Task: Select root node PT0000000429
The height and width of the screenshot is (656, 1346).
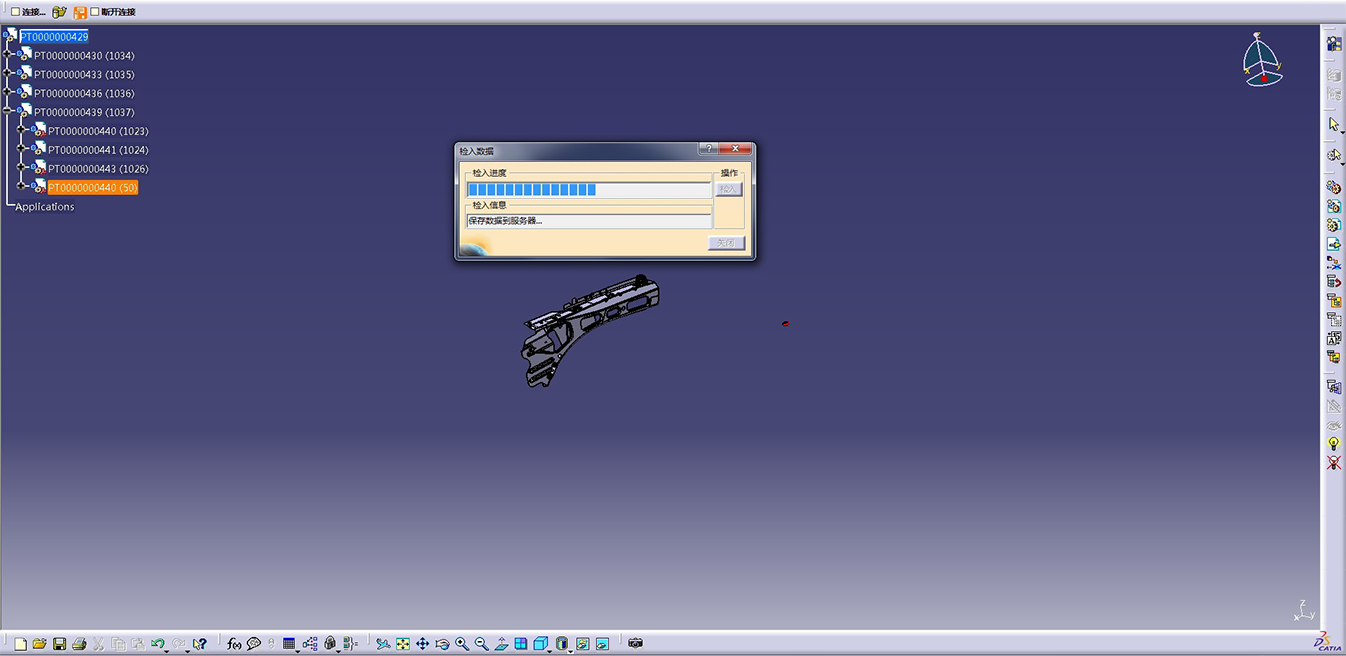Action: point(54,36)
